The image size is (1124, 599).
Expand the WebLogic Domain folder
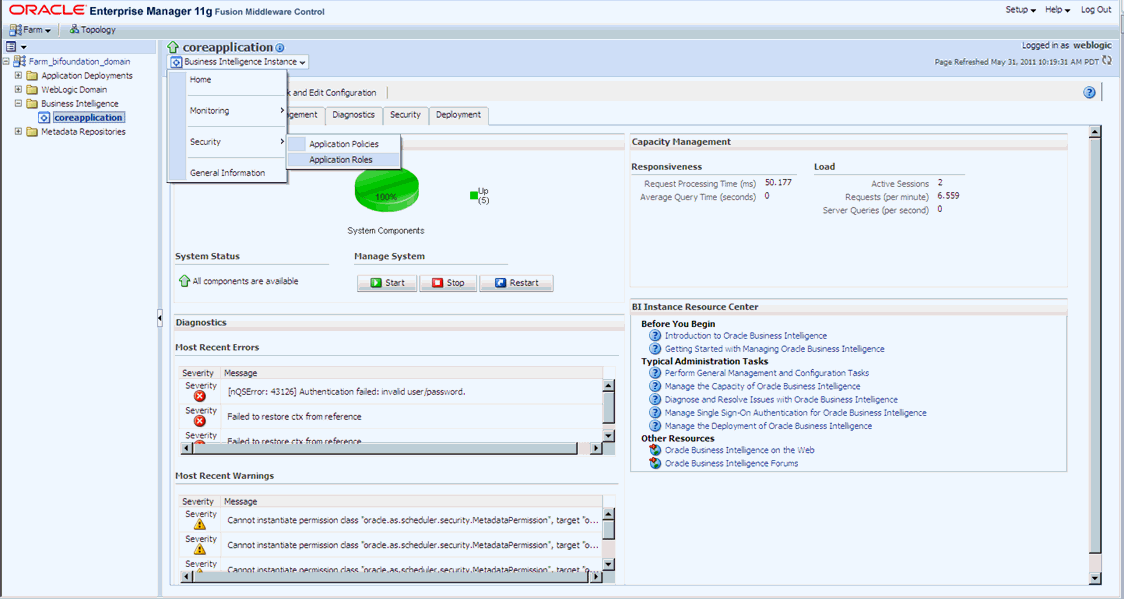point(19,90)
